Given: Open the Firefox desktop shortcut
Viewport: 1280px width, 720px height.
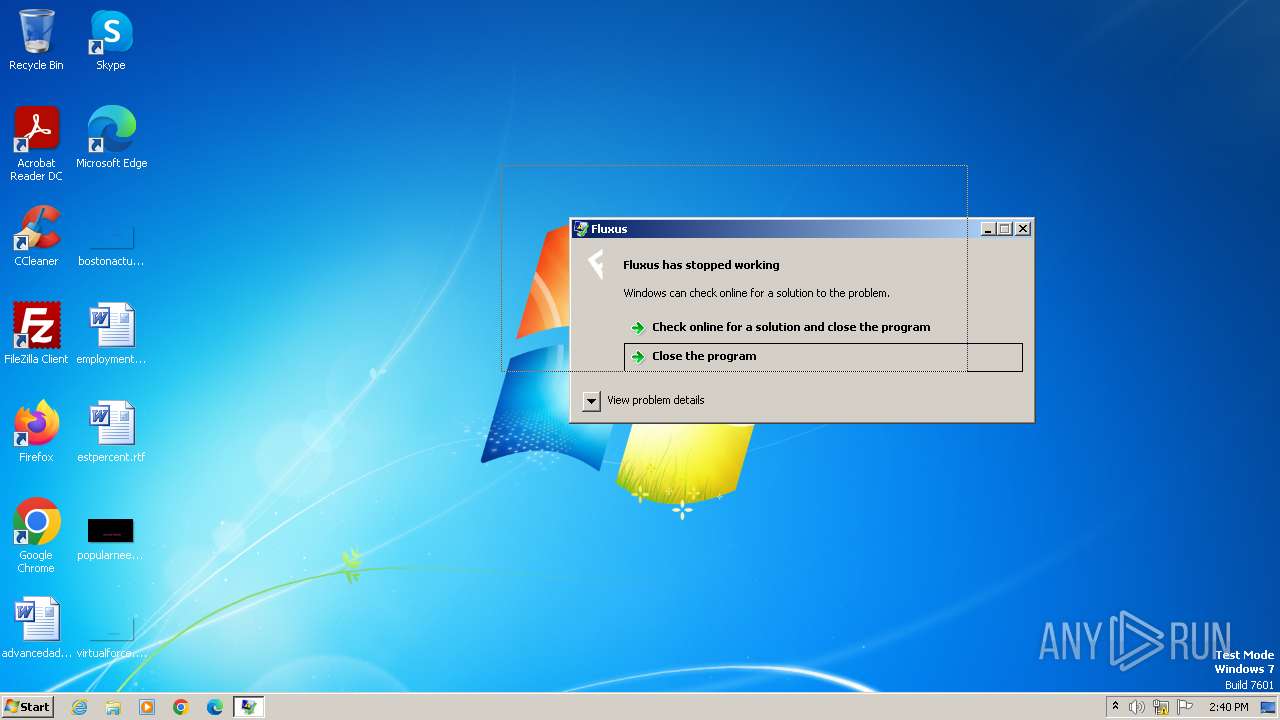Looking at the screenshot, I should click(x=36, y=432).
